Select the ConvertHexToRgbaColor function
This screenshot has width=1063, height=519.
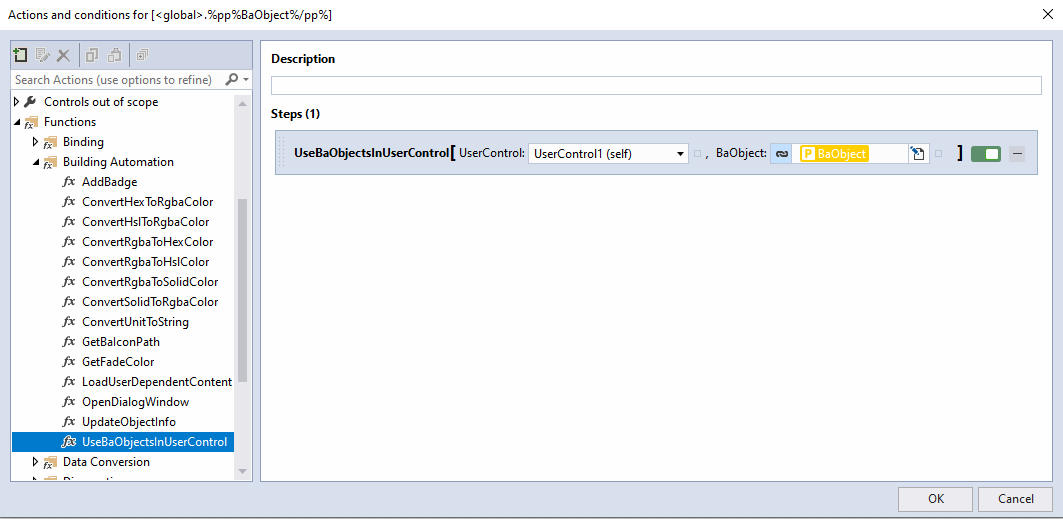[147, 202]
